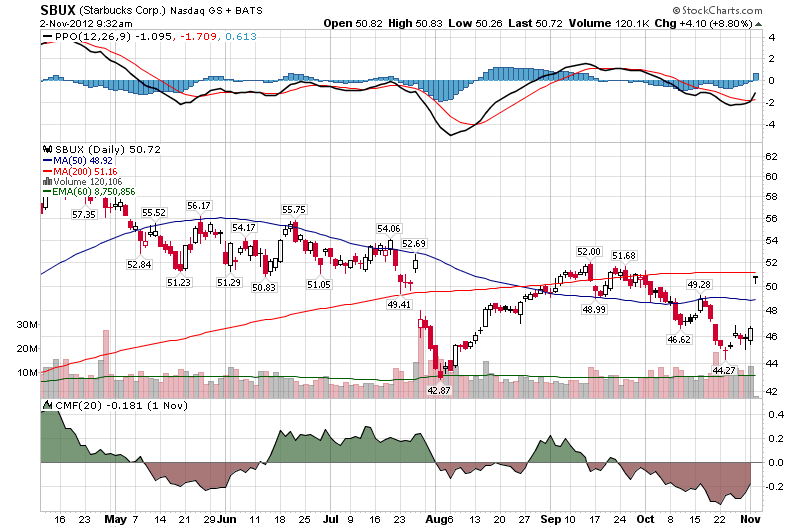Click the 48.99 low price label
This screenshot has width=800, height=528.
coord(594,309)
